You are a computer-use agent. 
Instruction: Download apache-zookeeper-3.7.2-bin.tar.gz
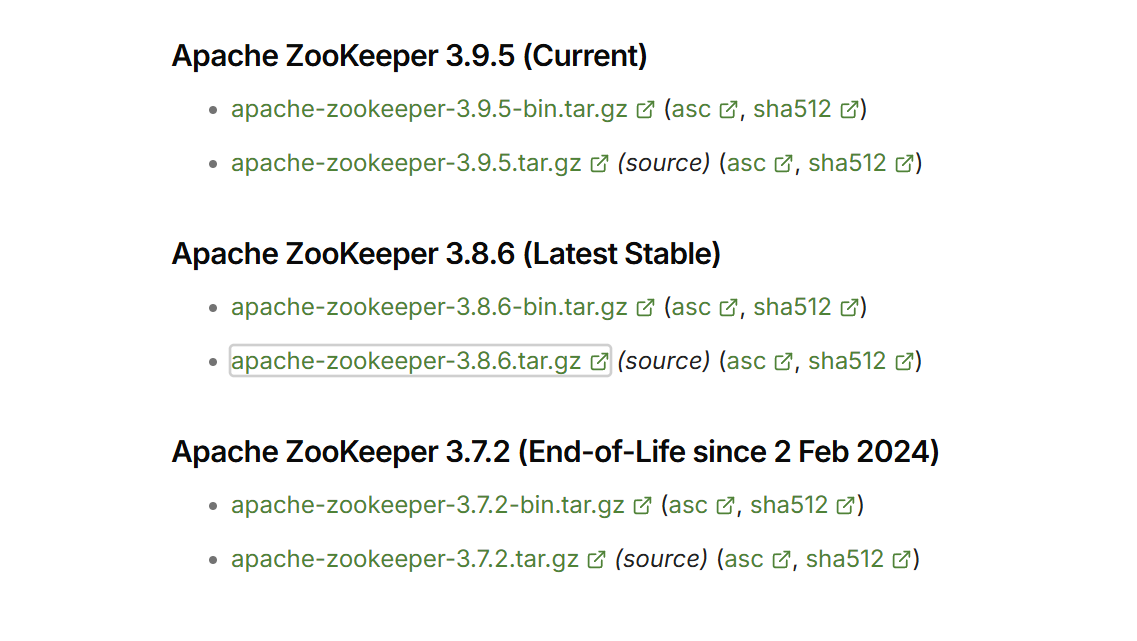(428, 505)
